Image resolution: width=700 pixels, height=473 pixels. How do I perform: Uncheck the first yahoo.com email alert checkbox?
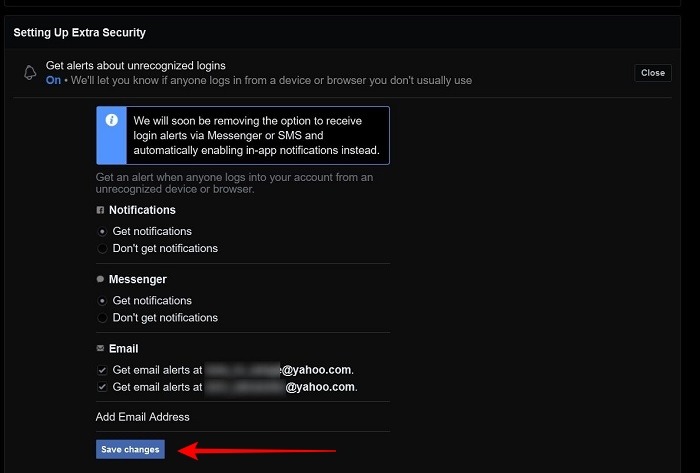pos(102,370)
